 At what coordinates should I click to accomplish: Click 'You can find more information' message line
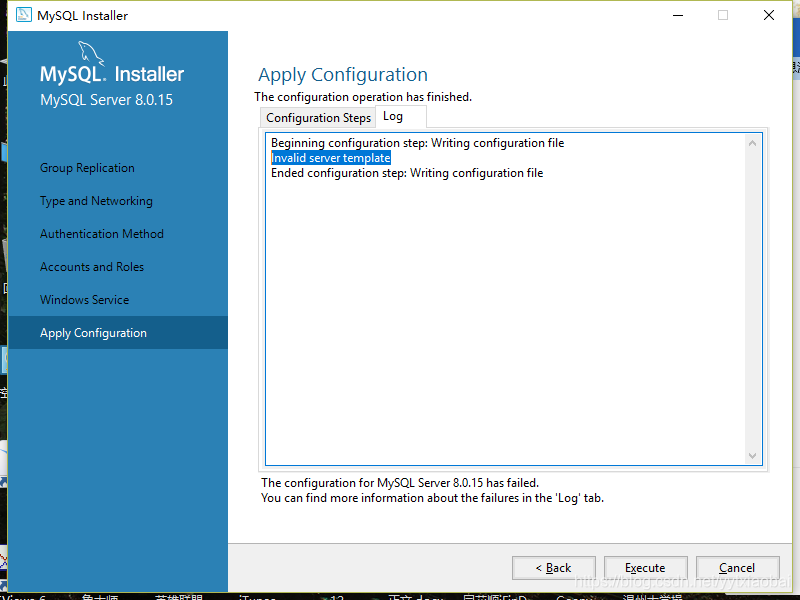pos(432,498)
